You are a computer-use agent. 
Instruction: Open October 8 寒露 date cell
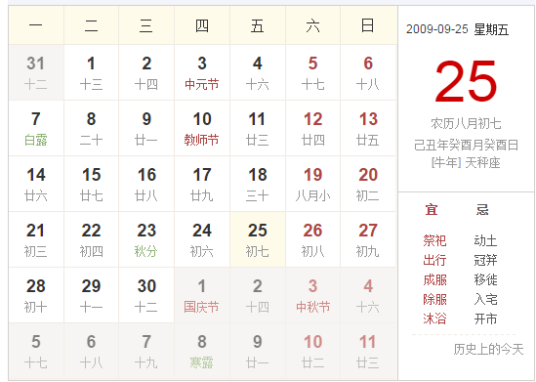pos(202,351)
